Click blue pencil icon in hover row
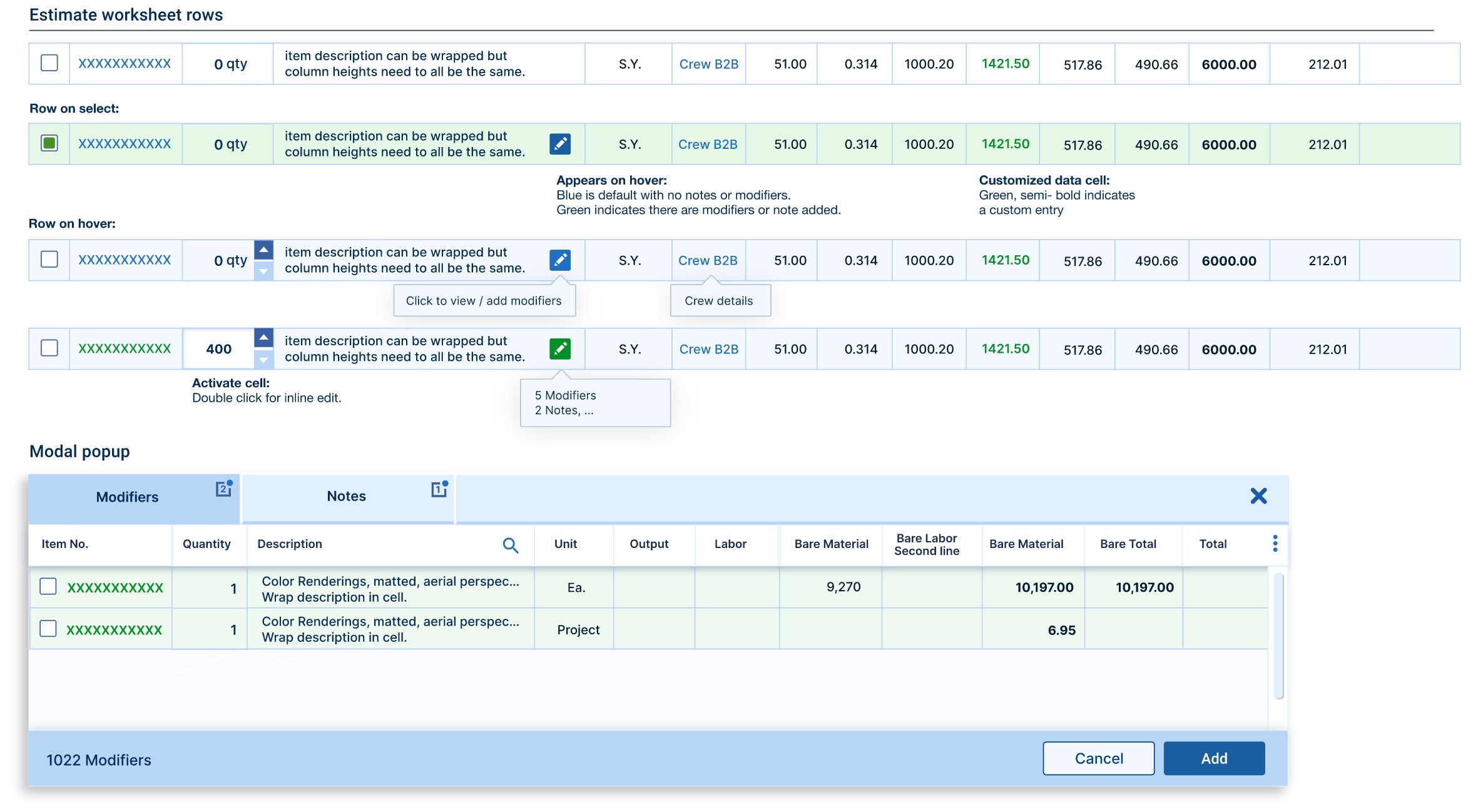 coord(559,260)
